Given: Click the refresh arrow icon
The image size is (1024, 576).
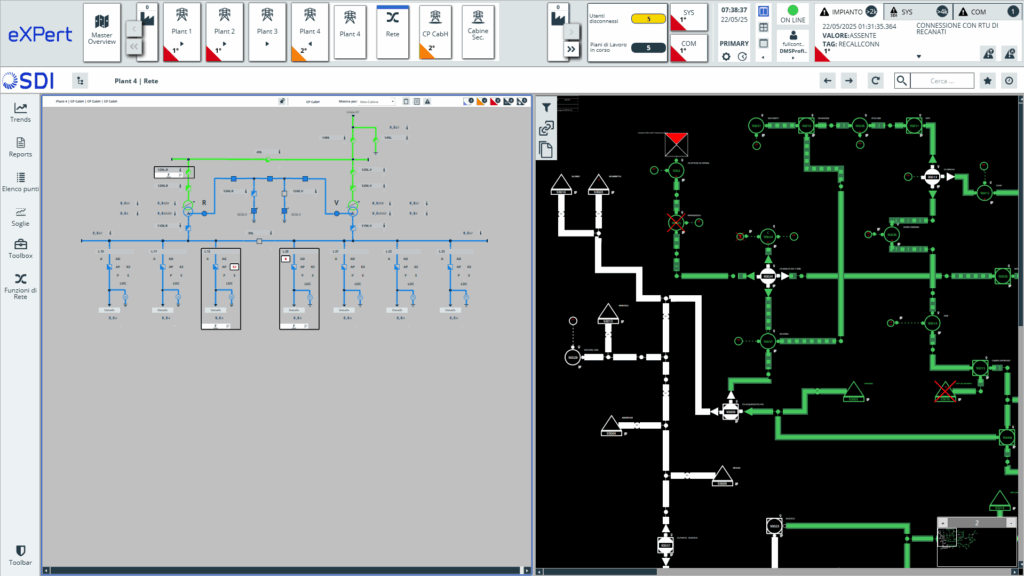Looking at the screenshot, I should 875,80.
